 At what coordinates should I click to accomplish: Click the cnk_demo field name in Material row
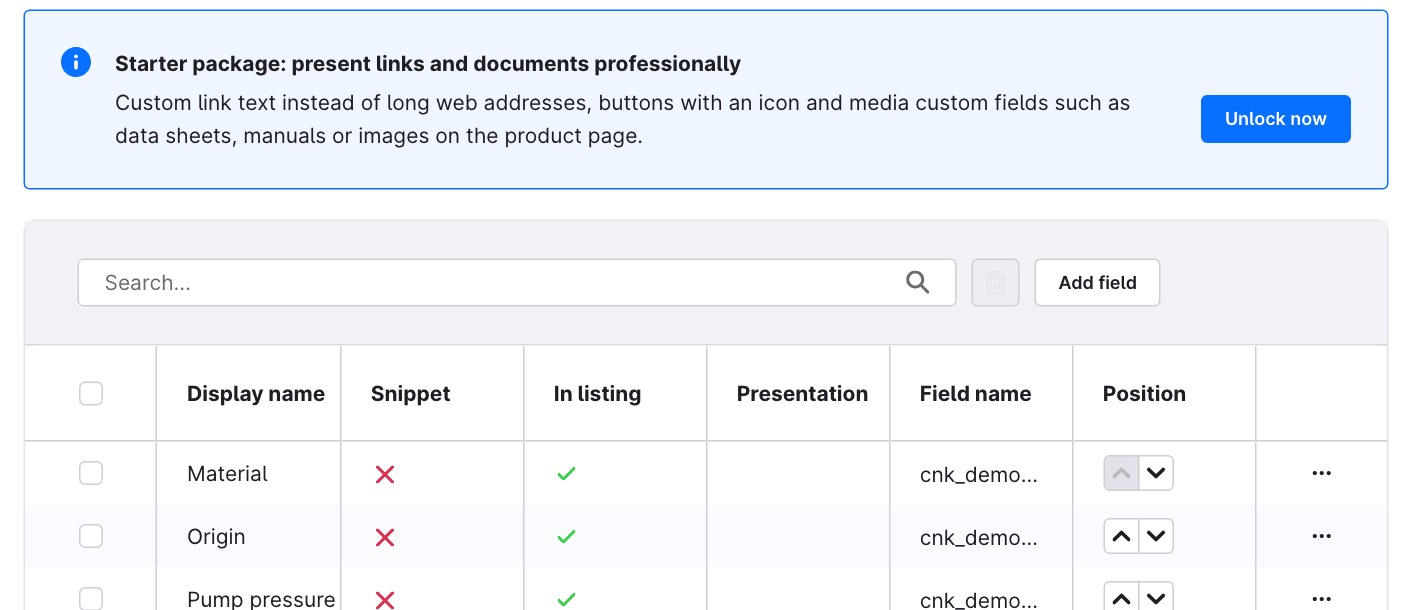(x=979, y=475)
